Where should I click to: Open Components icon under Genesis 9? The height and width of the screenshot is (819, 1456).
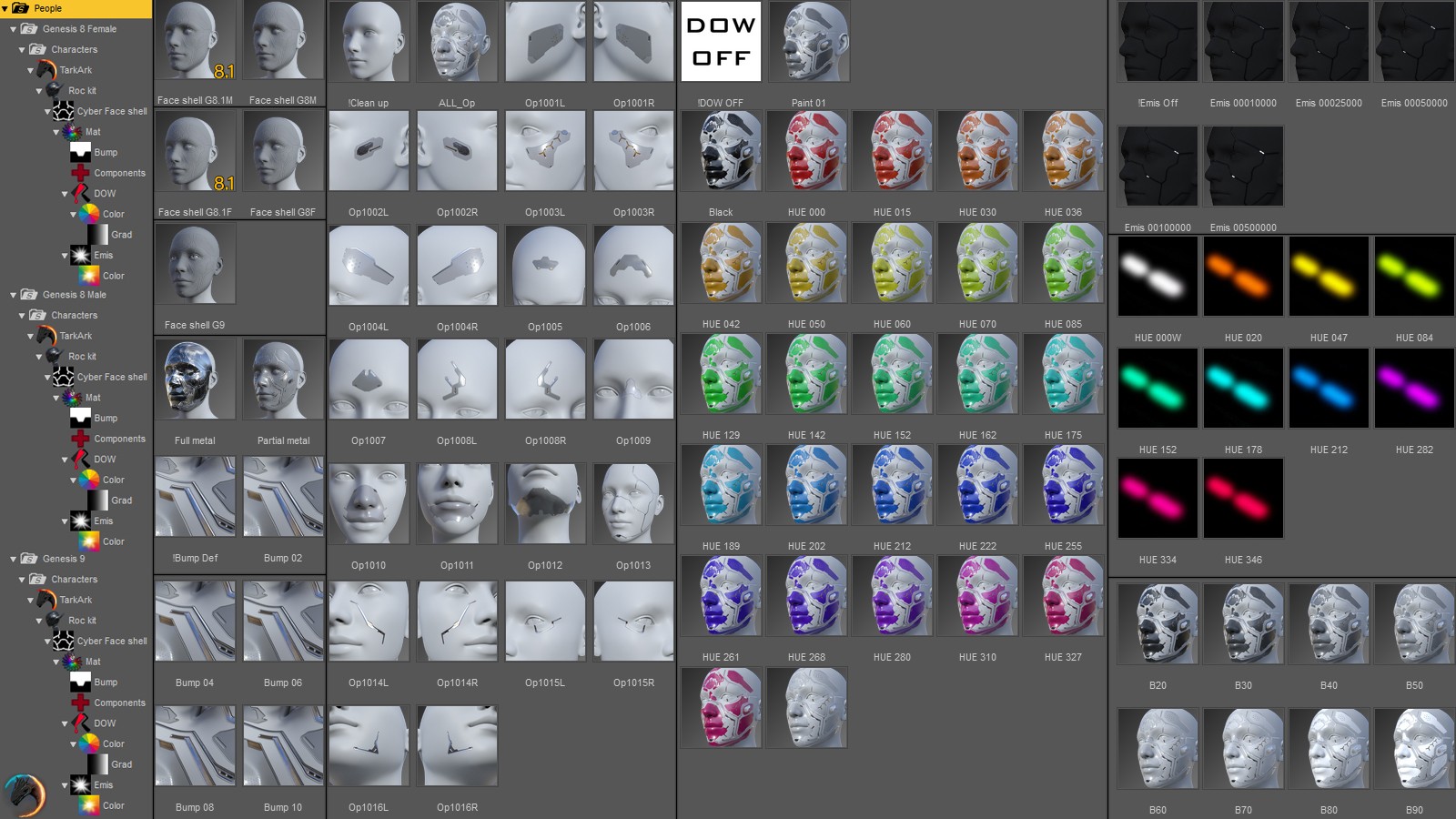80,703
